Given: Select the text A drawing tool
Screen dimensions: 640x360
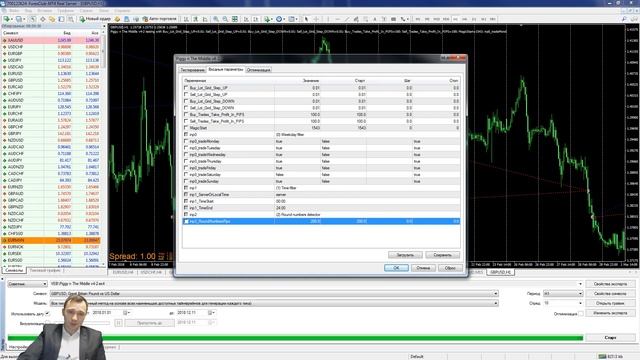Looking at the screenshot, I should pos(375,19).
